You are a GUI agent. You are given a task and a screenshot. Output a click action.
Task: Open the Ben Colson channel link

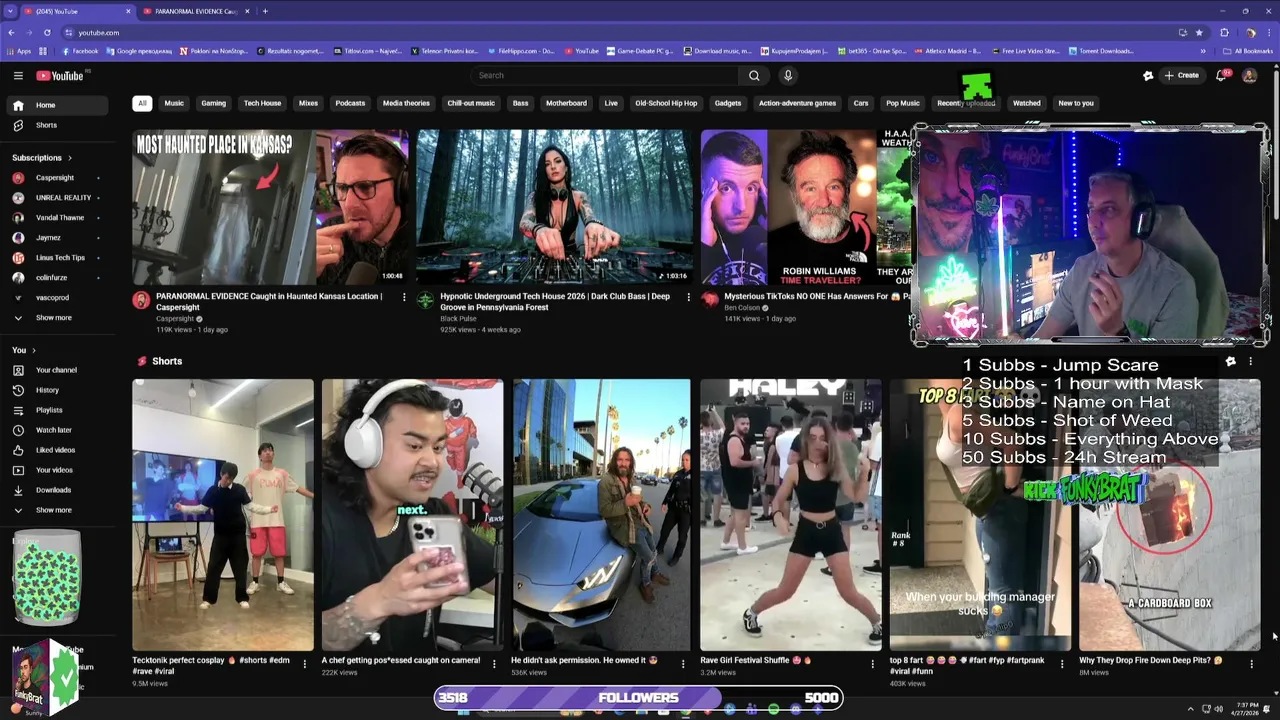[742, 308]
